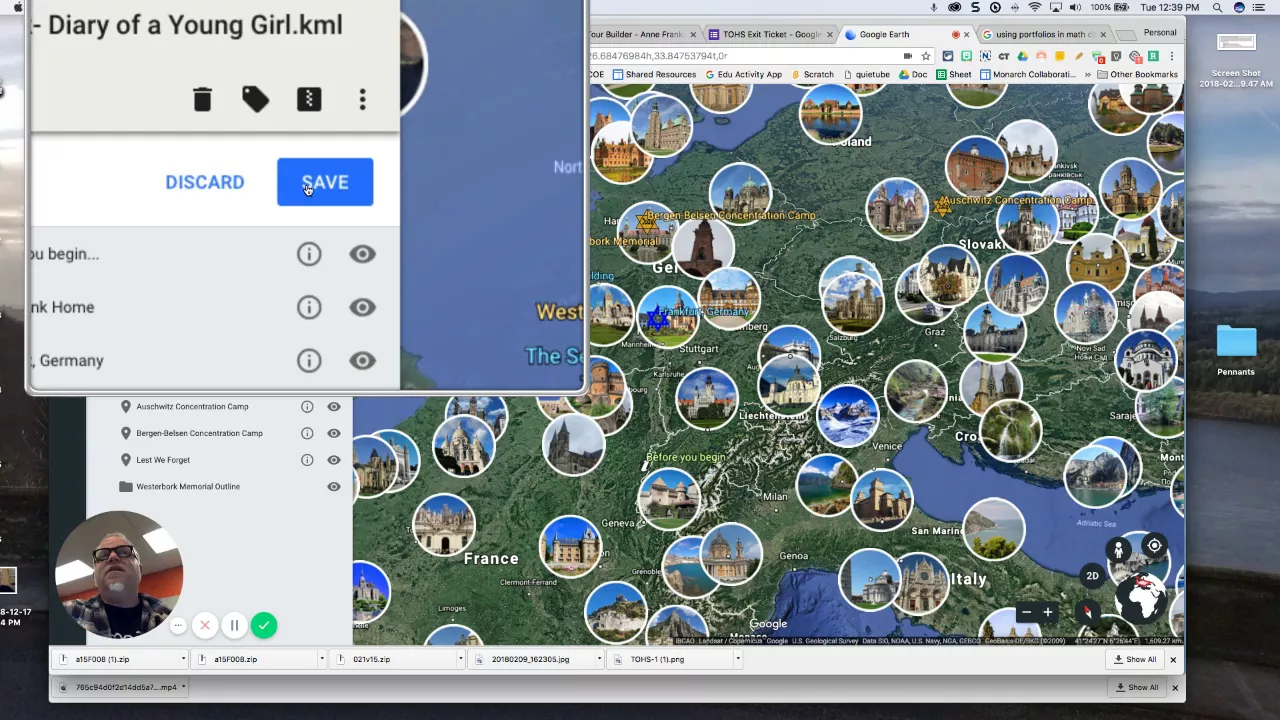Viewport: 1280px width, 720px height.
Task: Finish recording with green checkmark
Action: tap(264, 626)
